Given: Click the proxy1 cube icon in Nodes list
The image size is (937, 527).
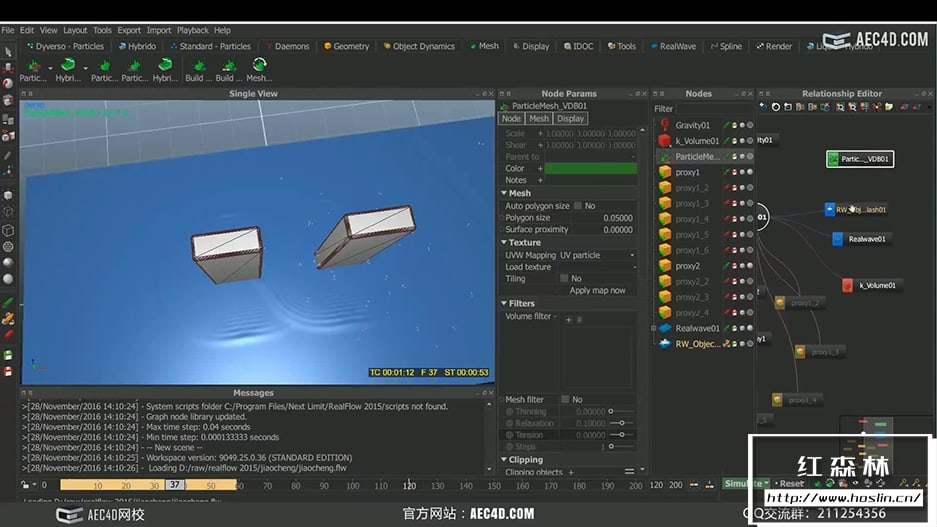Looking at the screenshot, I should (664, 172).
